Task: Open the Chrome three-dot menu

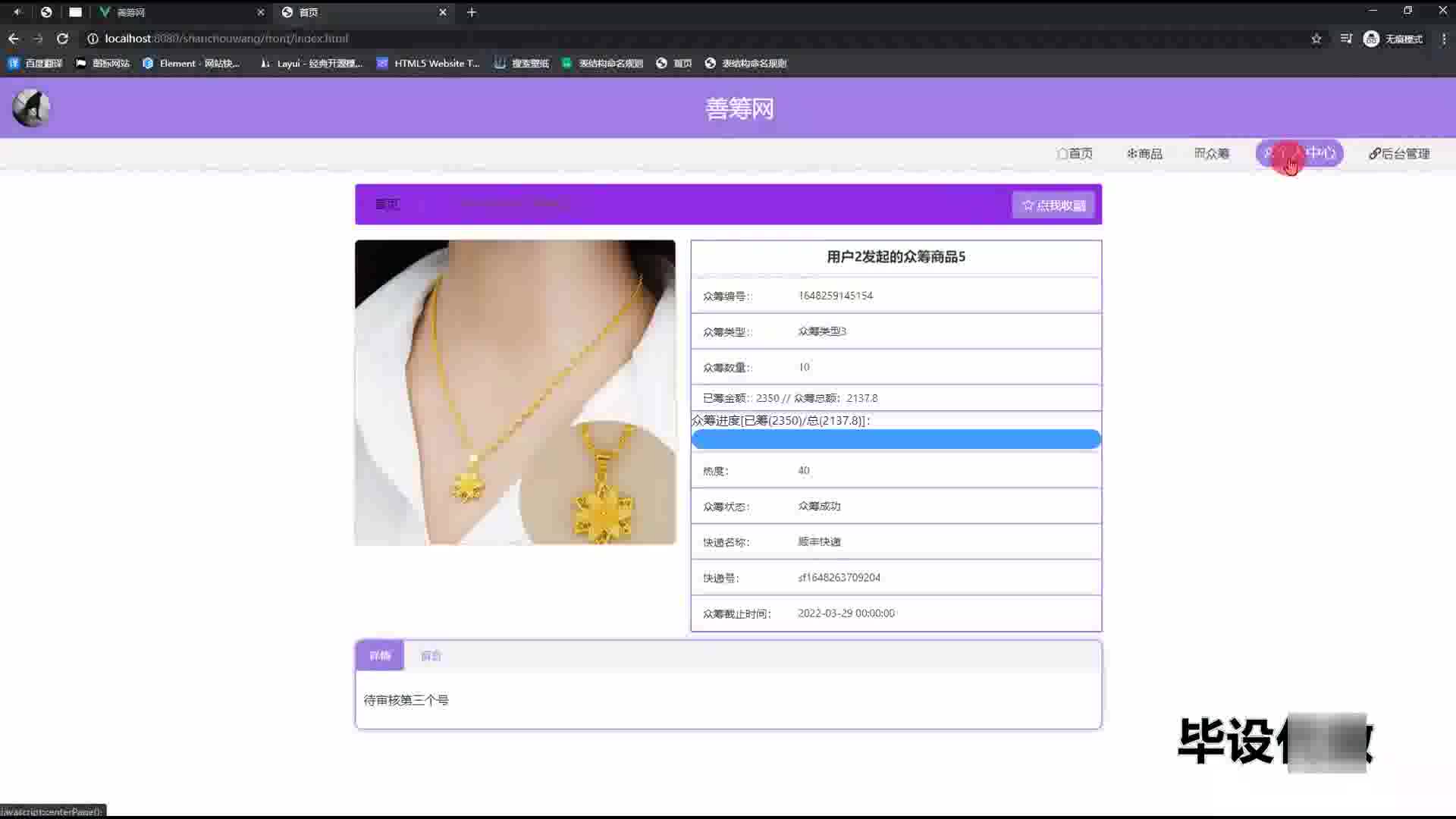Action: click(1443, 39)
